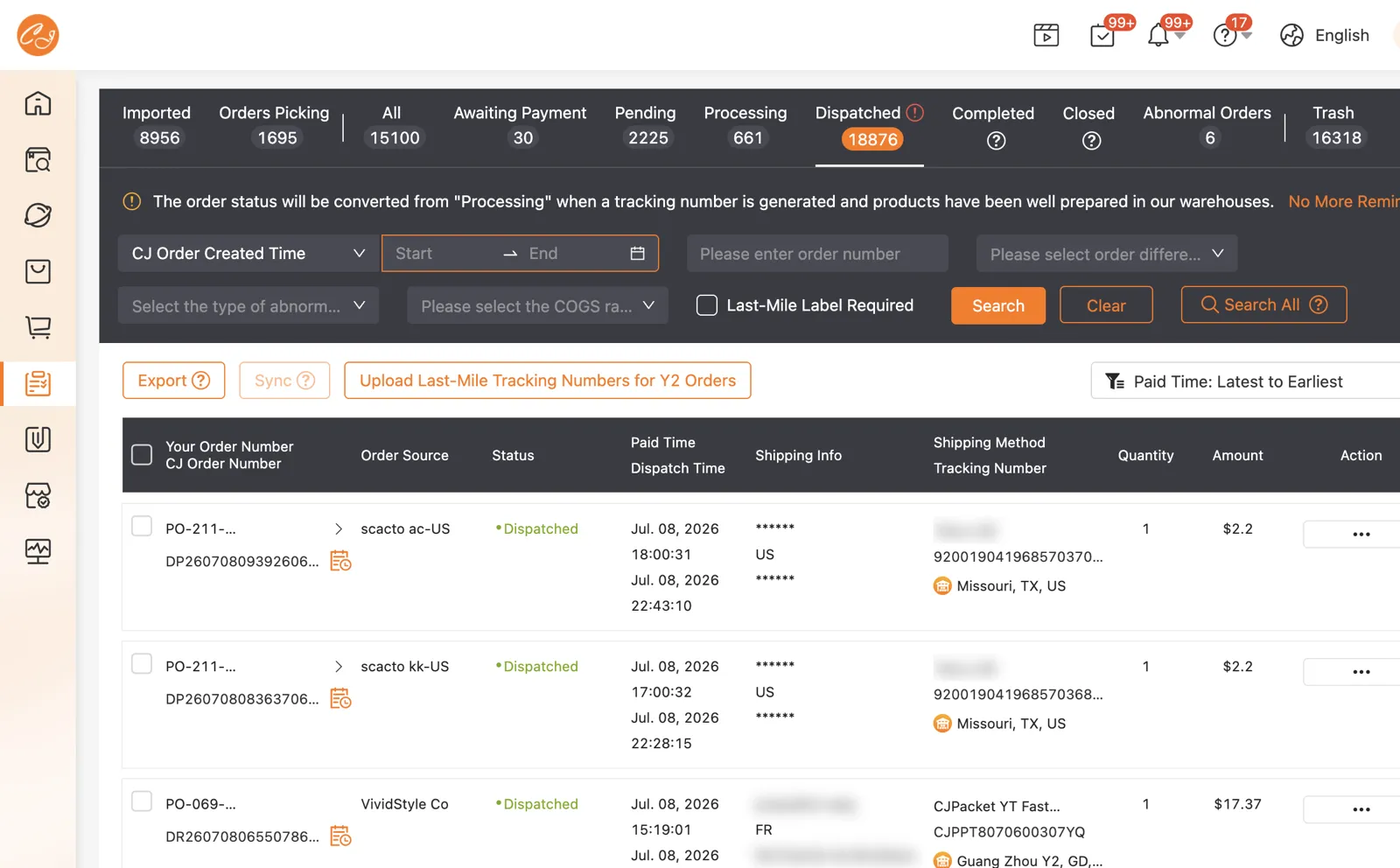The image size is (1400, 868).
Task: Toggle the select-all orders header checkbox
Action: 141,455
